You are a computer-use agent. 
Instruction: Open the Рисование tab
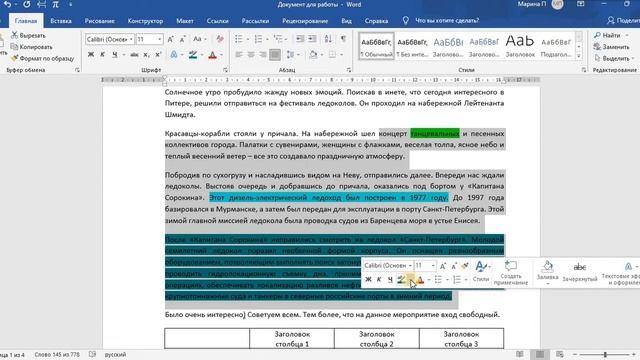100,21
